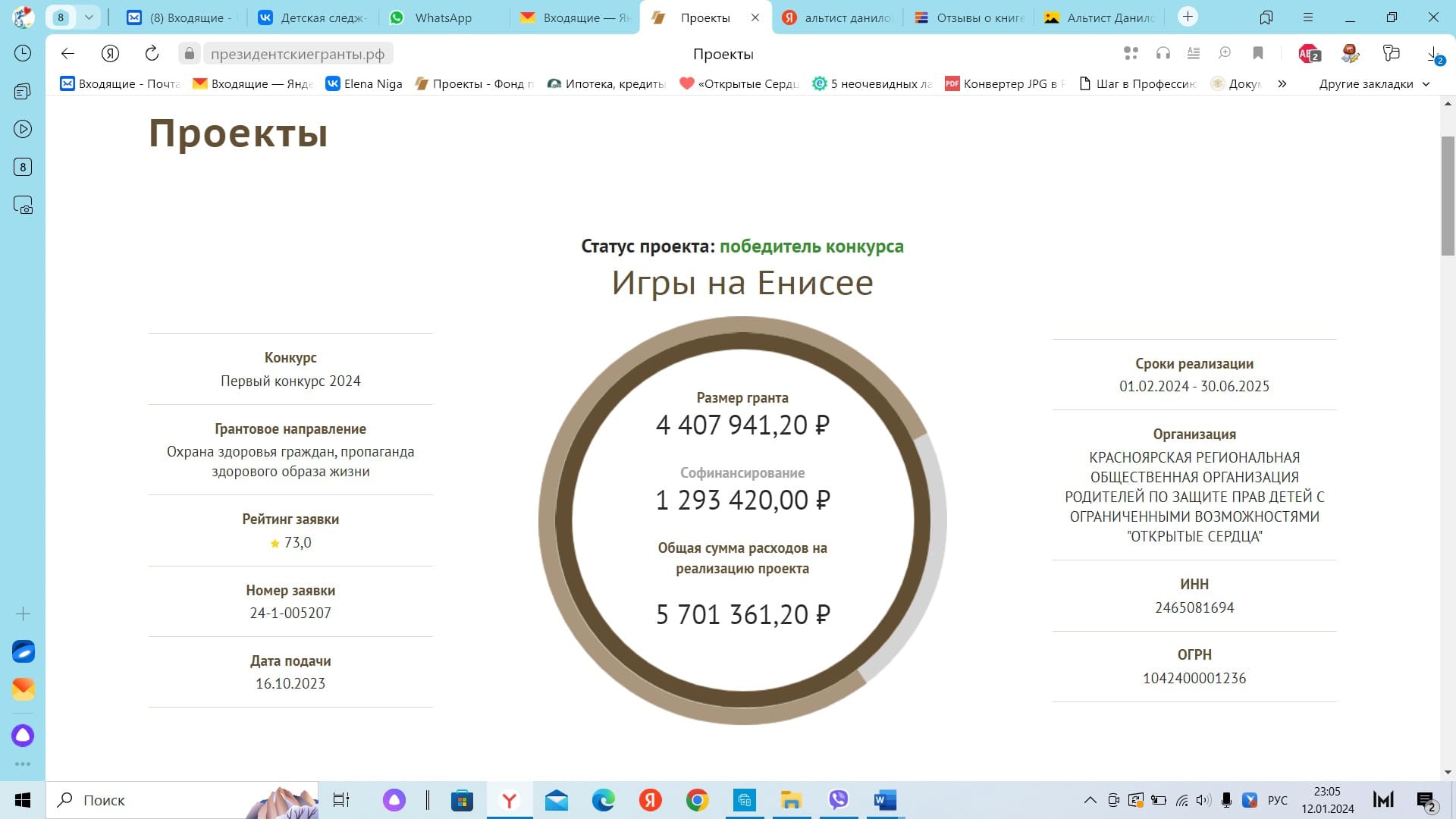Open sidebar history clock icon
The width and height of the screenshot is (1456, 819).
[23, 53]
